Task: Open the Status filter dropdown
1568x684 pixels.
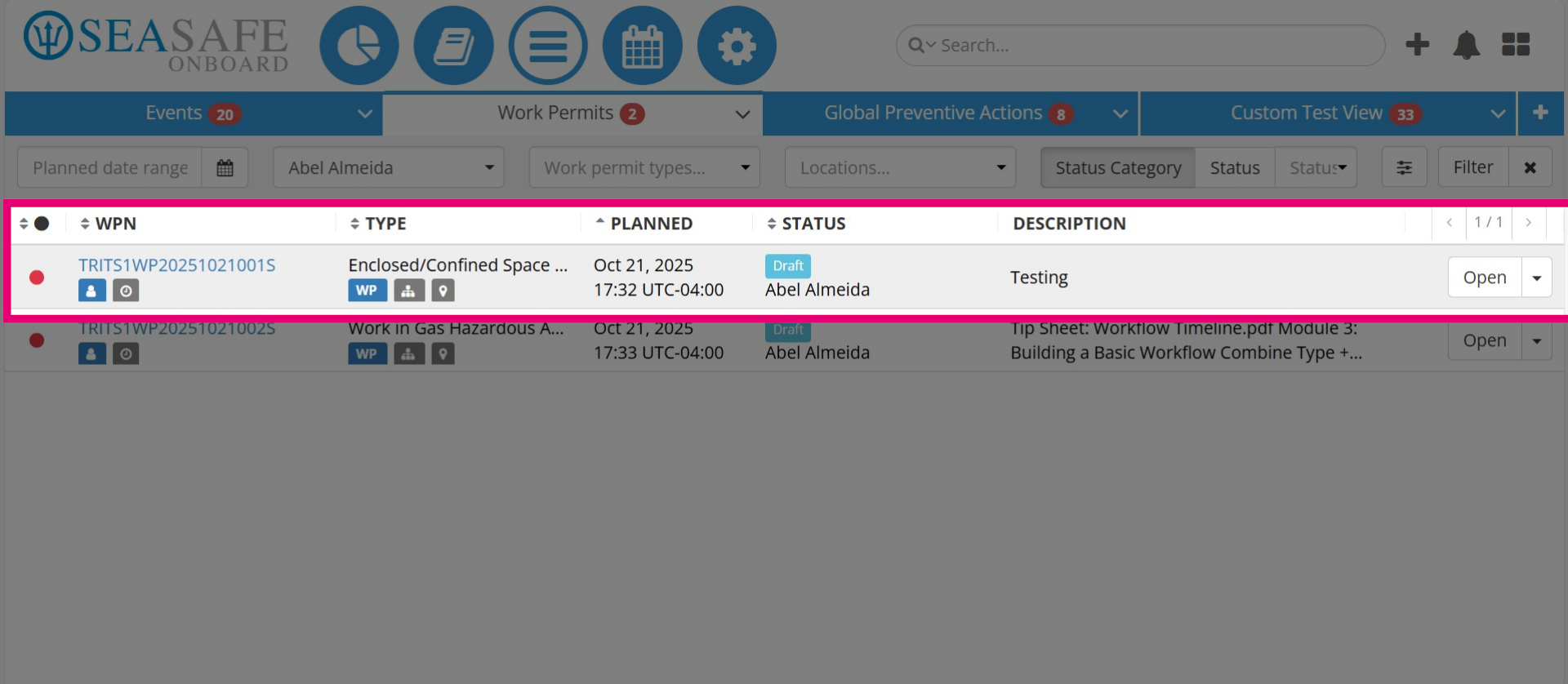Action: (x=1316, y=167)
